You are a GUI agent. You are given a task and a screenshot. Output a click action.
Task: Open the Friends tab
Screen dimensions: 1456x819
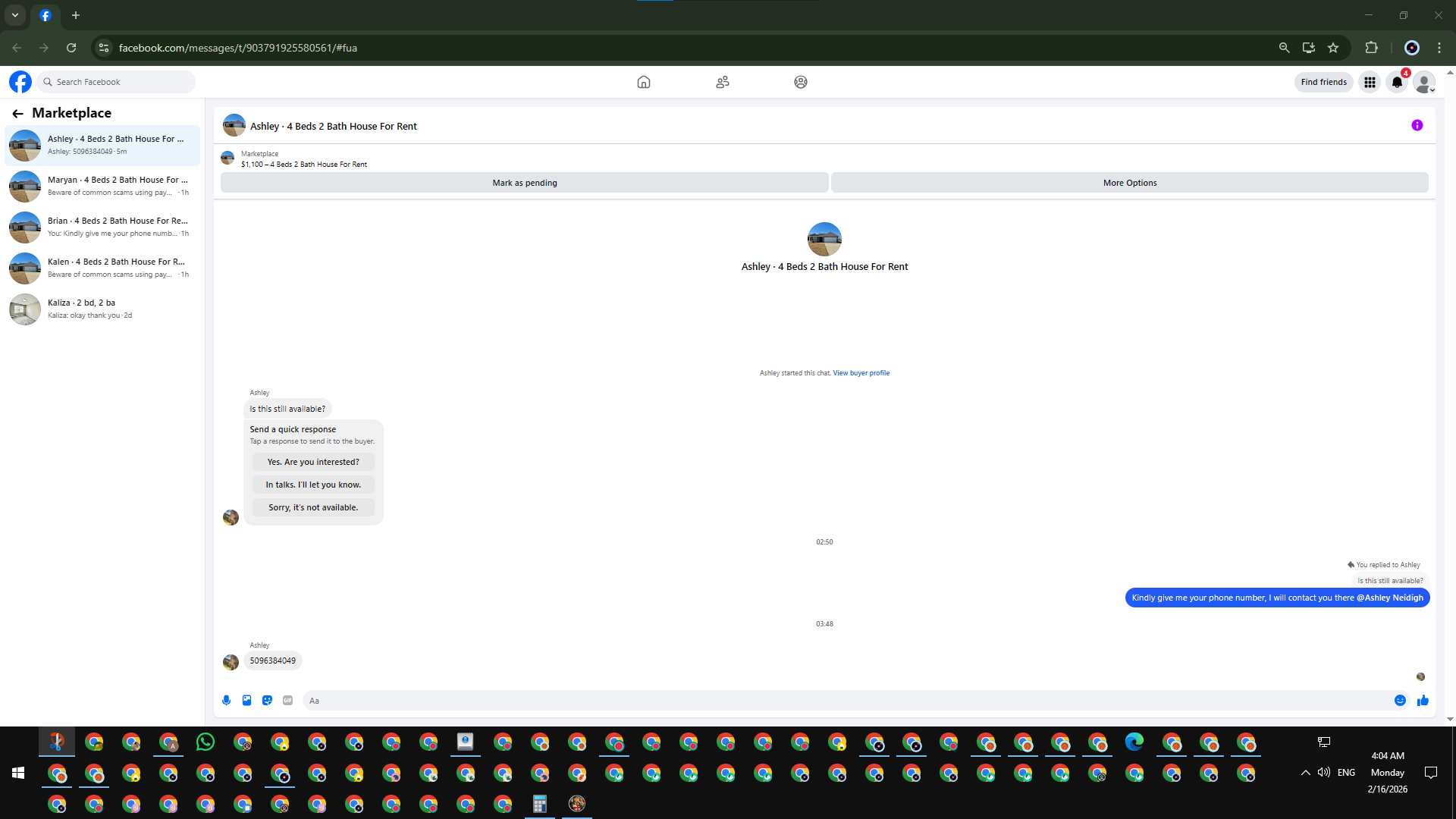(x=722, y=82)
